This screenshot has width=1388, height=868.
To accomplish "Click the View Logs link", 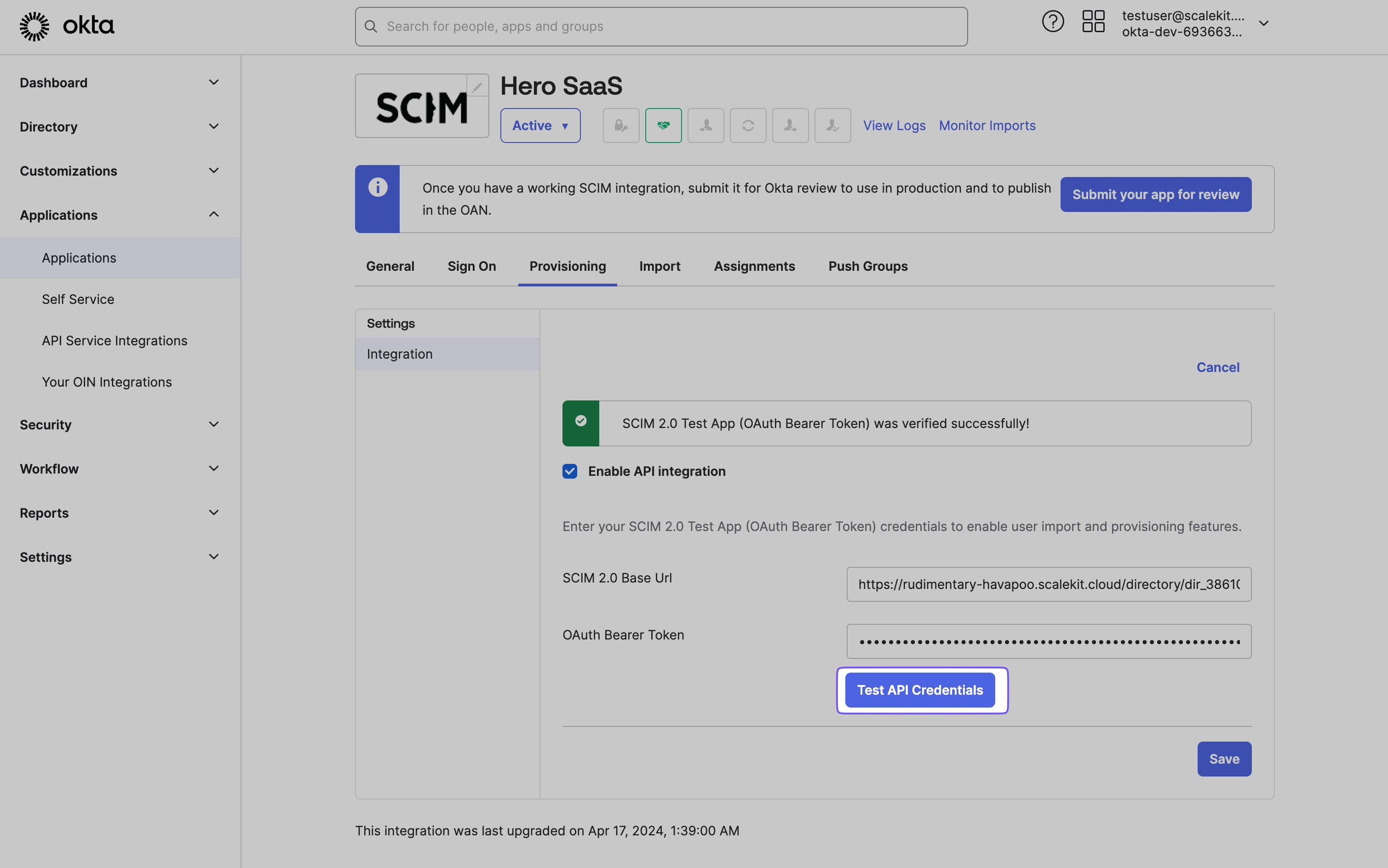I will tap(894, 125).
